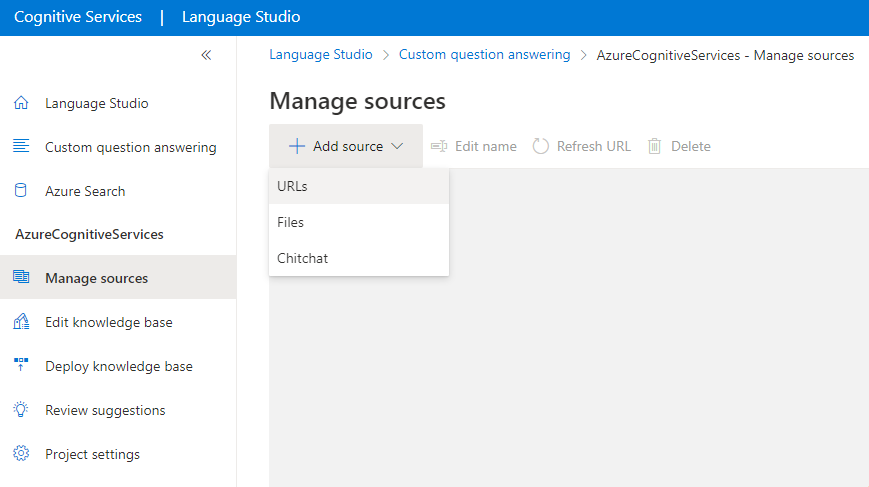Click the Refresh URL toolbar button
The image size is (869, 487).
(582, 146)
